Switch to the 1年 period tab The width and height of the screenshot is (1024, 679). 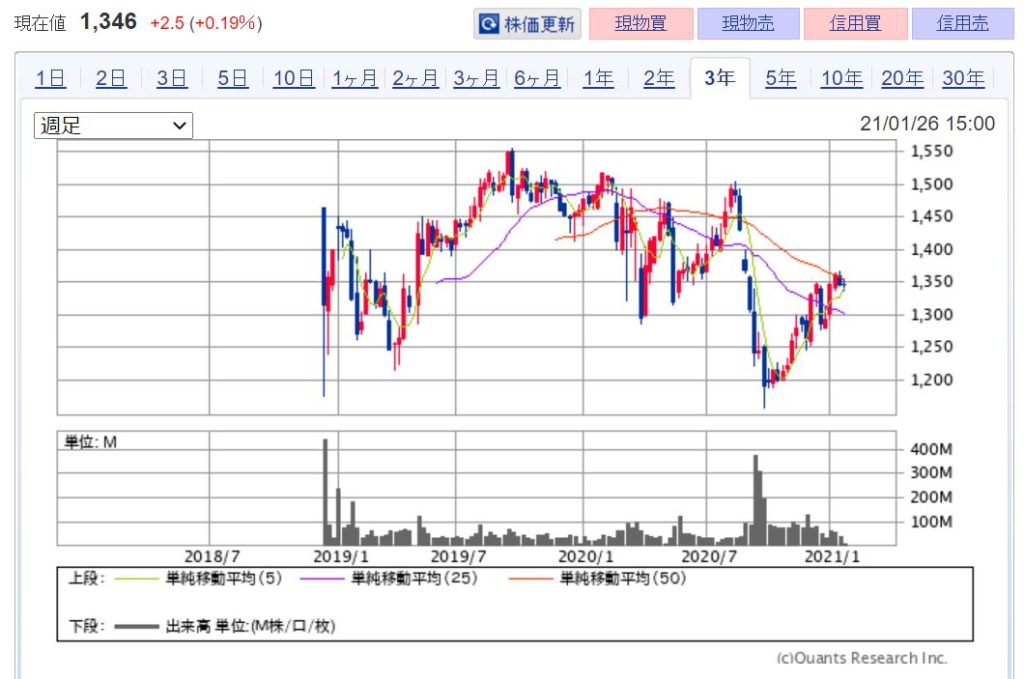click(x=598, y=79)
